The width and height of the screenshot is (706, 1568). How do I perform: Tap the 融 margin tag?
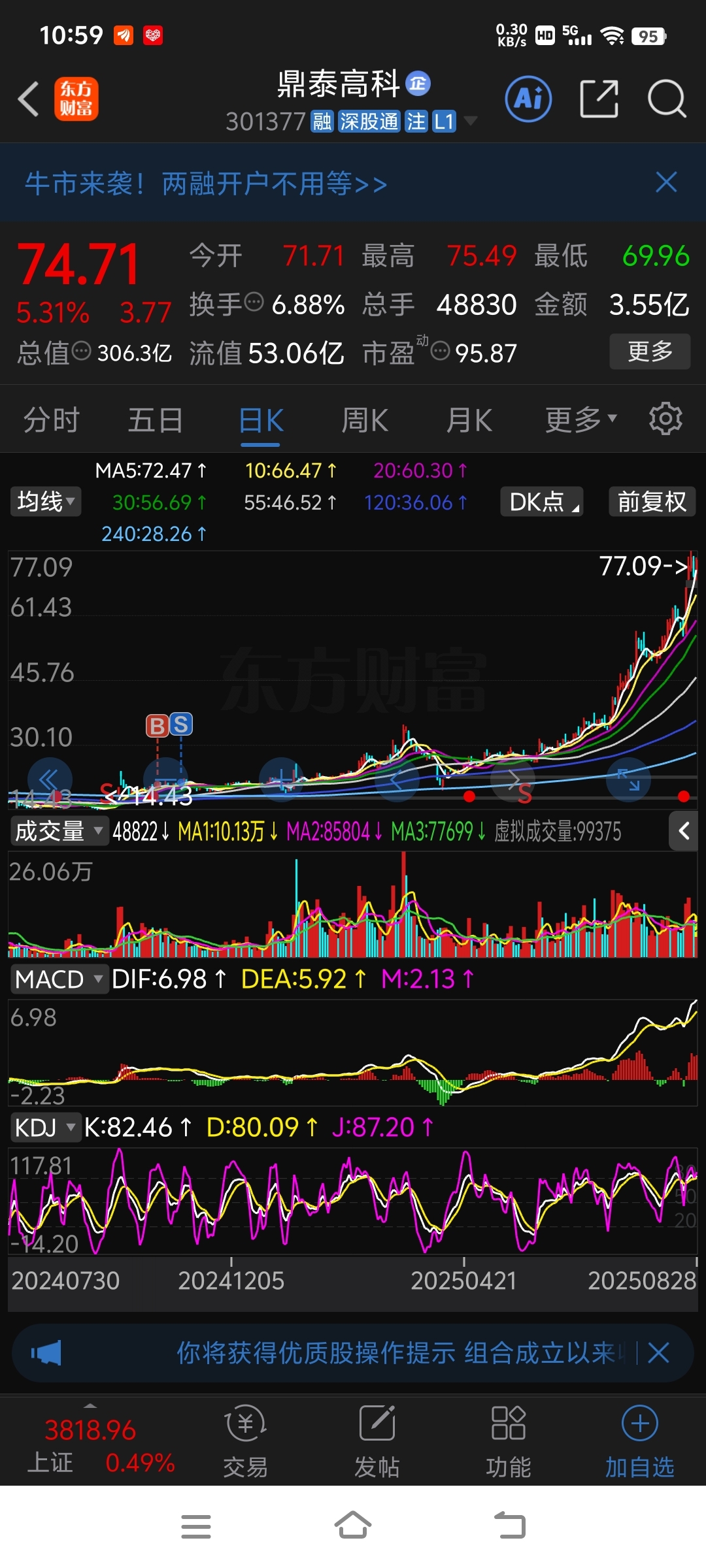[x=322, y=122]
